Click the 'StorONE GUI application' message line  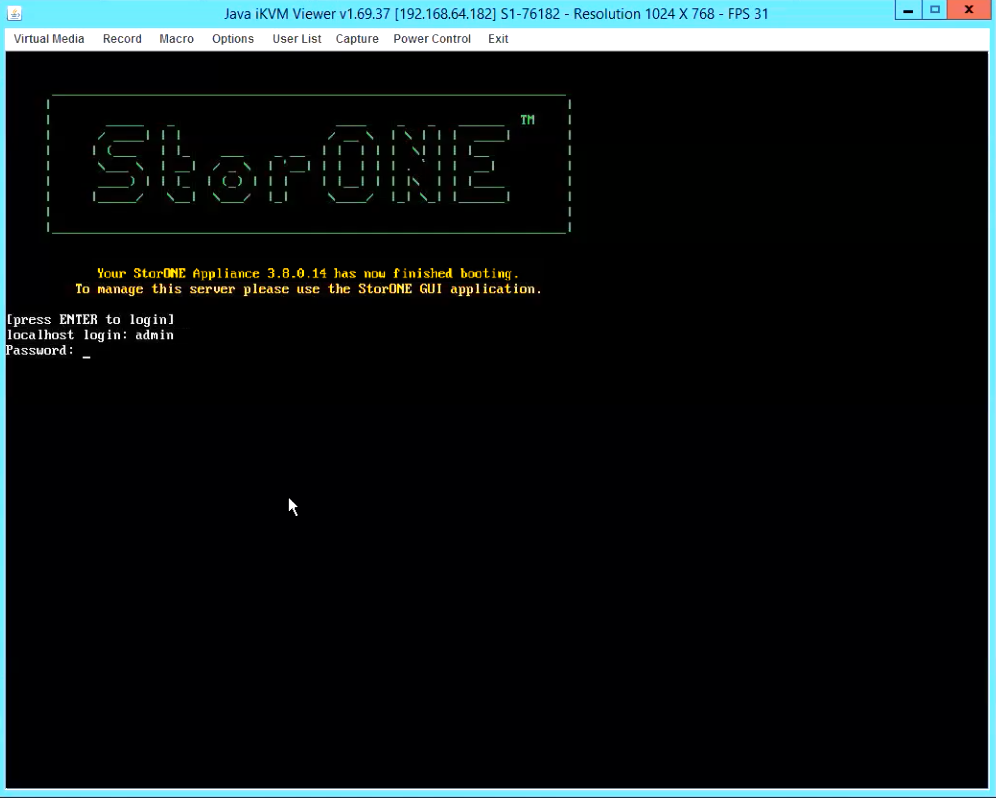[308, 289]
